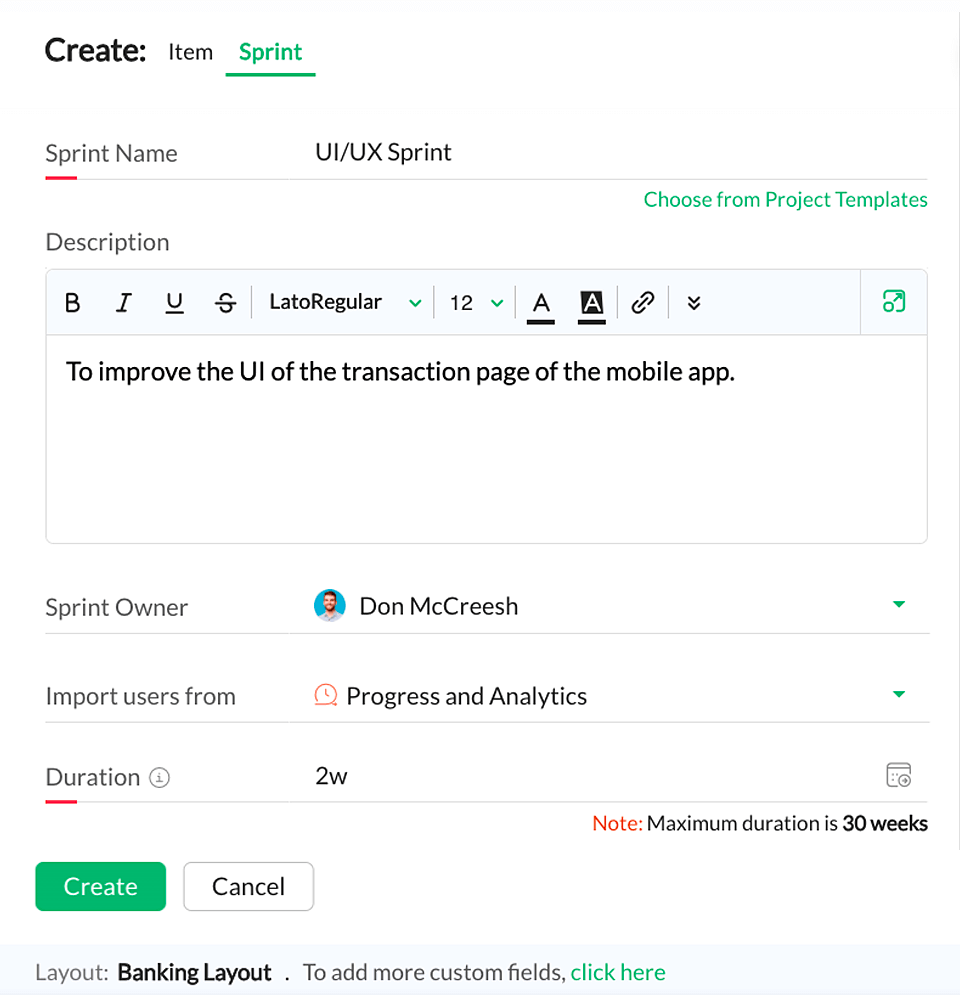Expand the Import users from dropdown
This screenshot has height=1001, width=960.
898,695
